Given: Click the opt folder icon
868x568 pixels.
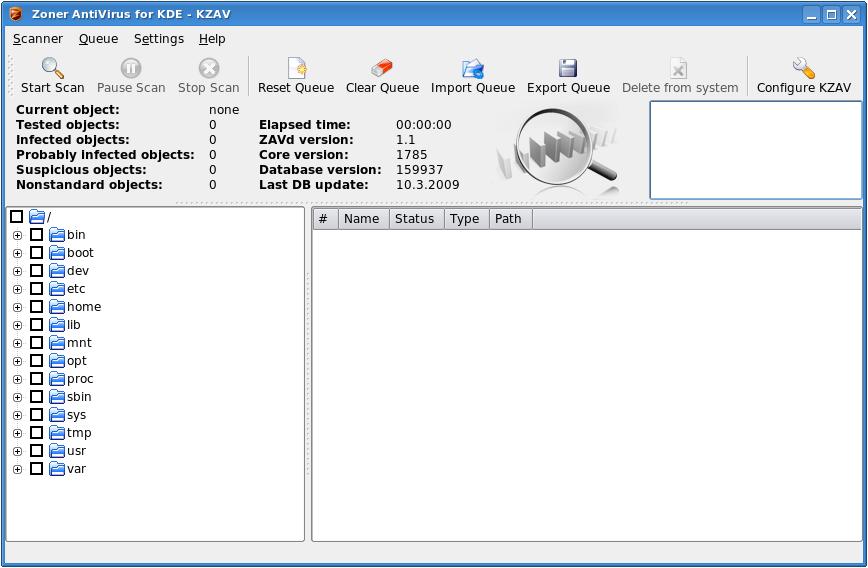Looking at the screenshot, I should [57, 361].
